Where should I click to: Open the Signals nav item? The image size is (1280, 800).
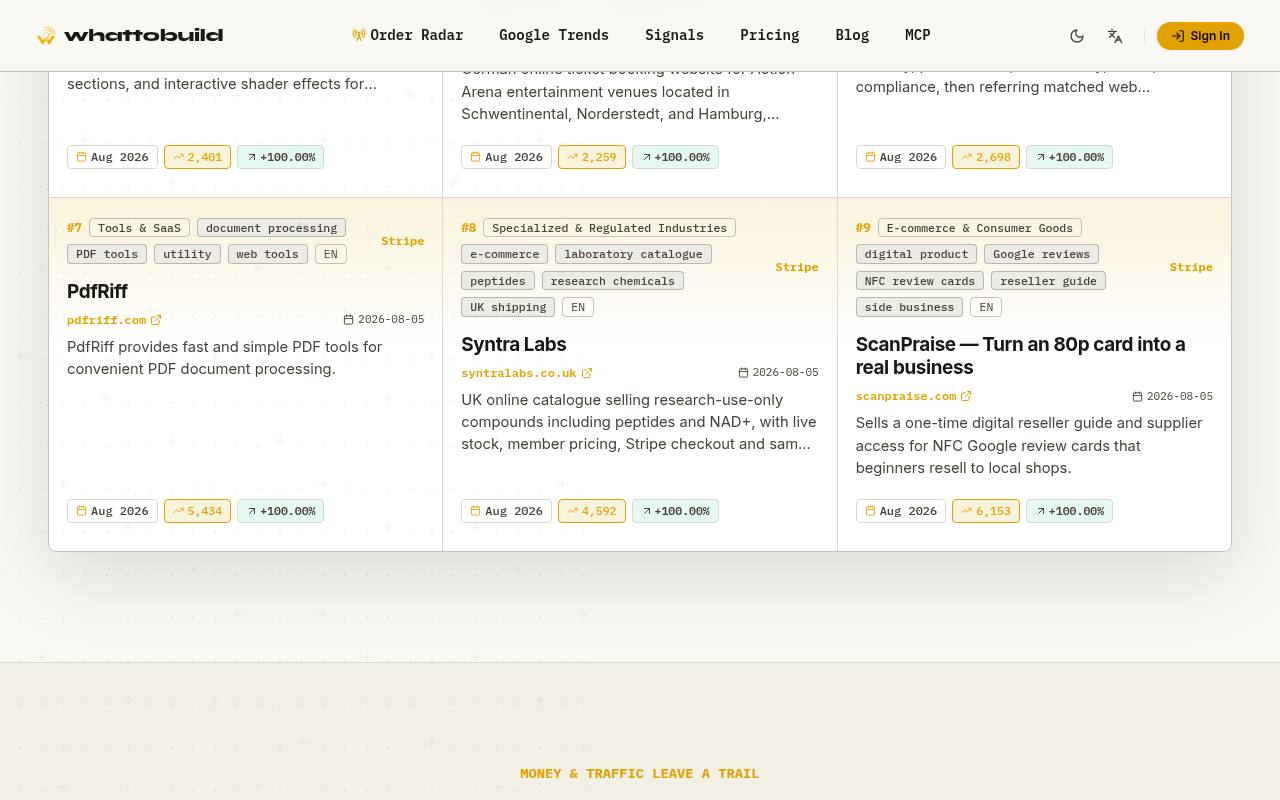pos(674,35)
